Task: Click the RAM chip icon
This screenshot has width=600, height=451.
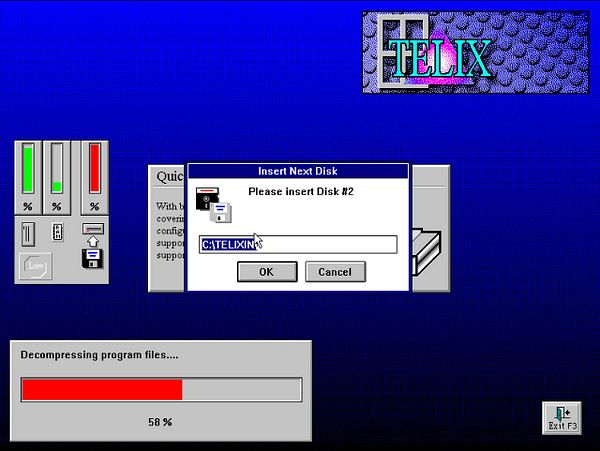Action: point(57,232)
